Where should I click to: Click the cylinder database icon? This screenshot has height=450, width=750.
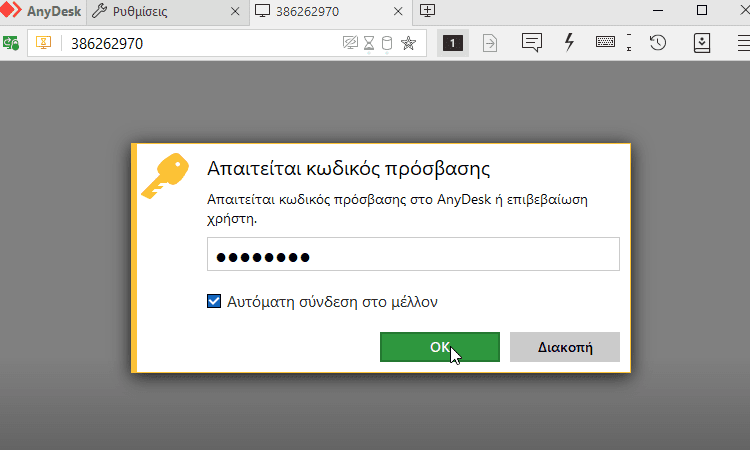tap(387, 43)
